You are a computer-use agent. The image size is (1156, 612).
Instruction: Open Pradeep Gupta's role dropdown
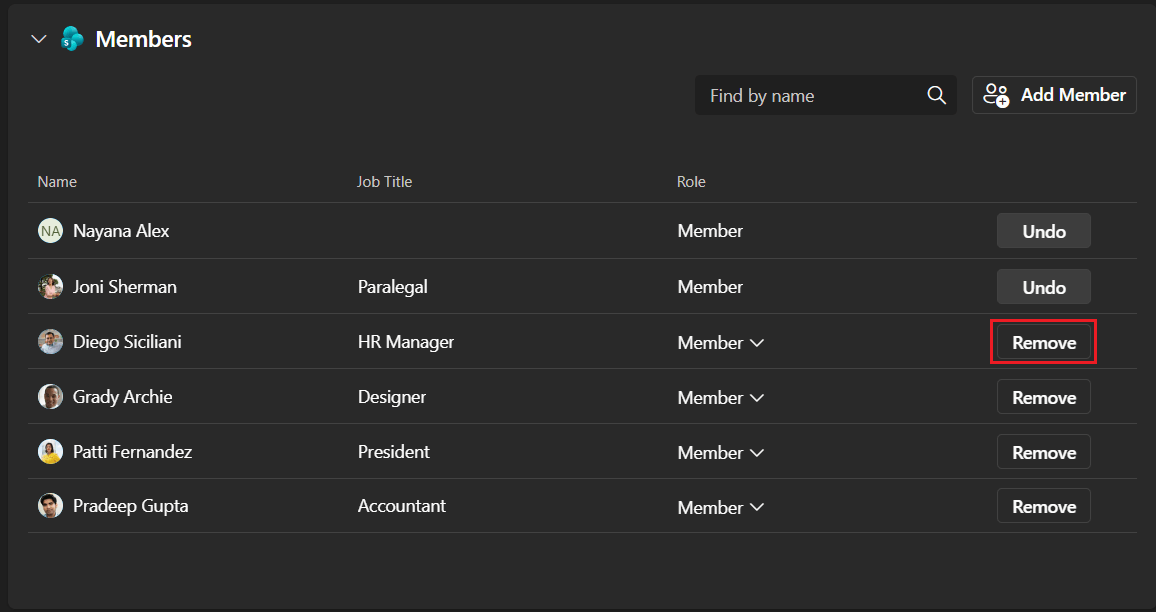pos(720,507)
